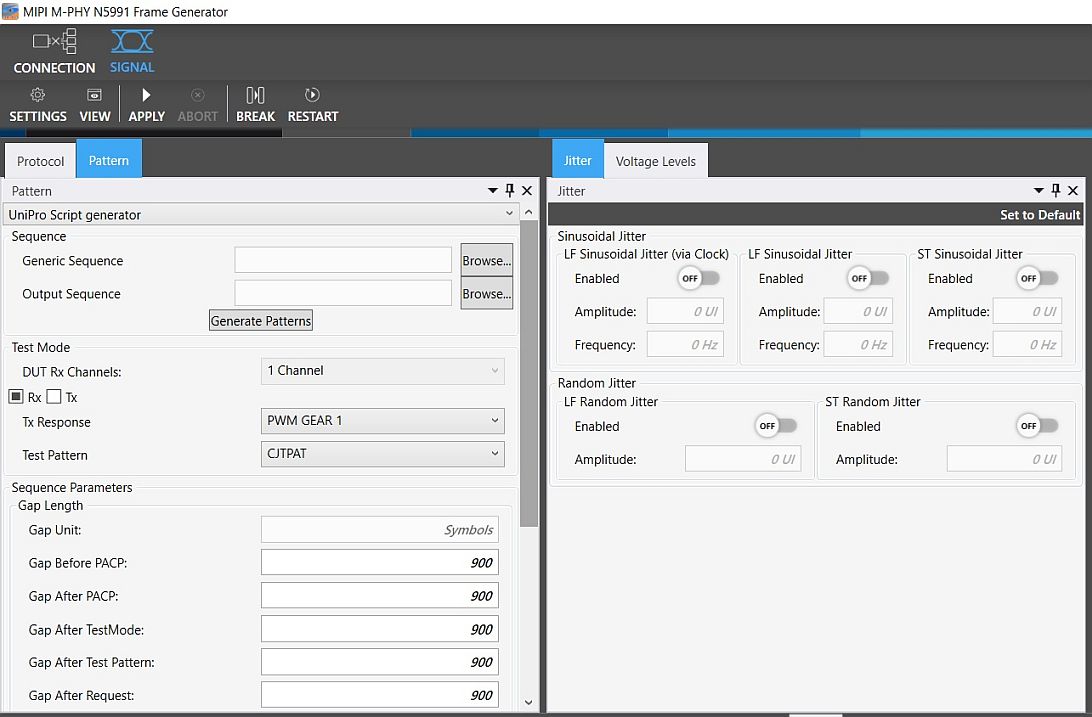Unpin the Jitter panel
Screen dimensions: 1092x717
[x=1055, y=190]
